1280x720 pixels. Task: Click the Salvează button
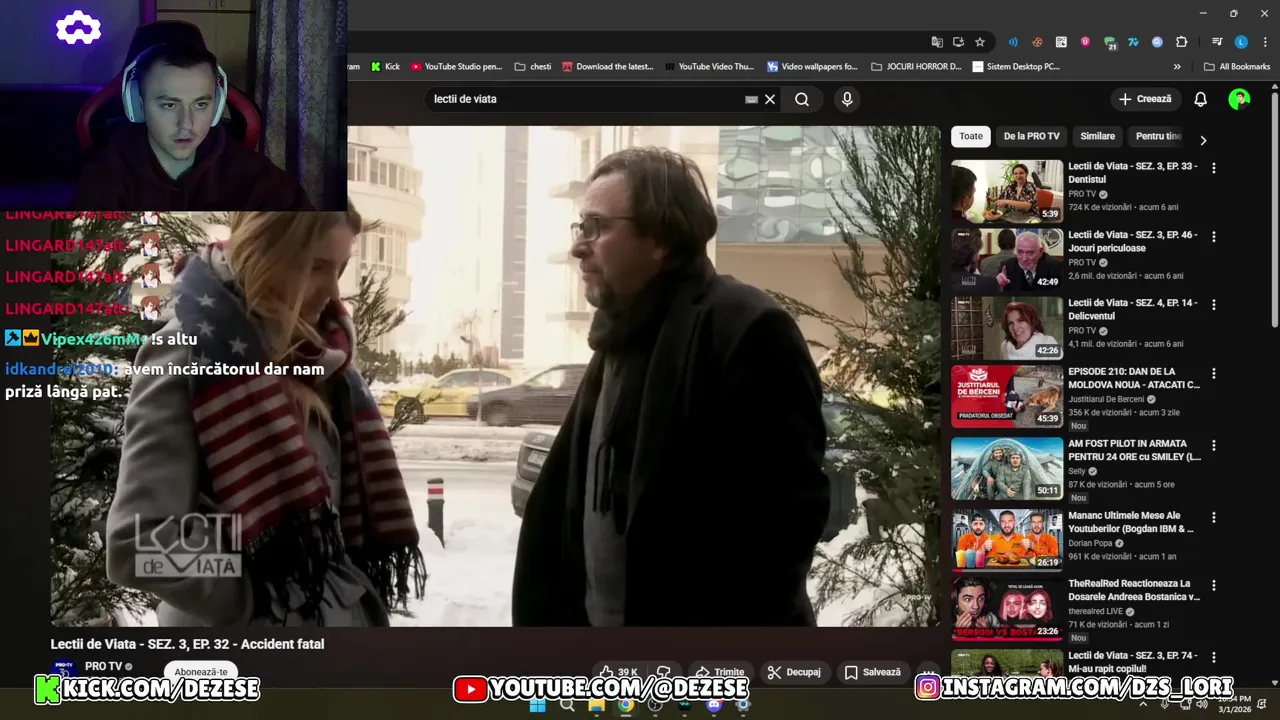[872, 672]
